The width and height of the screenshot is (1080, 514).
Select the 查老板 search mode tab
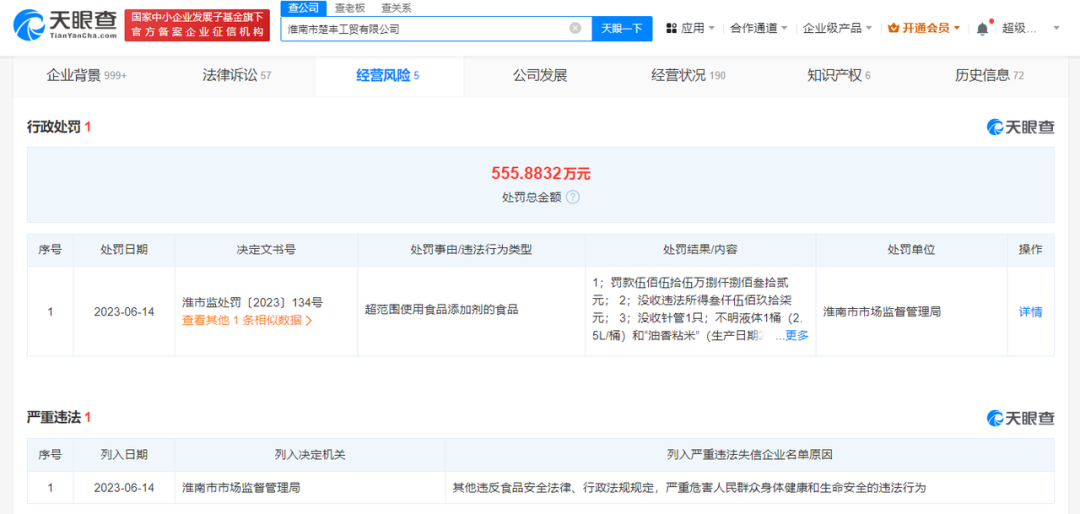[x=349, y=7]
